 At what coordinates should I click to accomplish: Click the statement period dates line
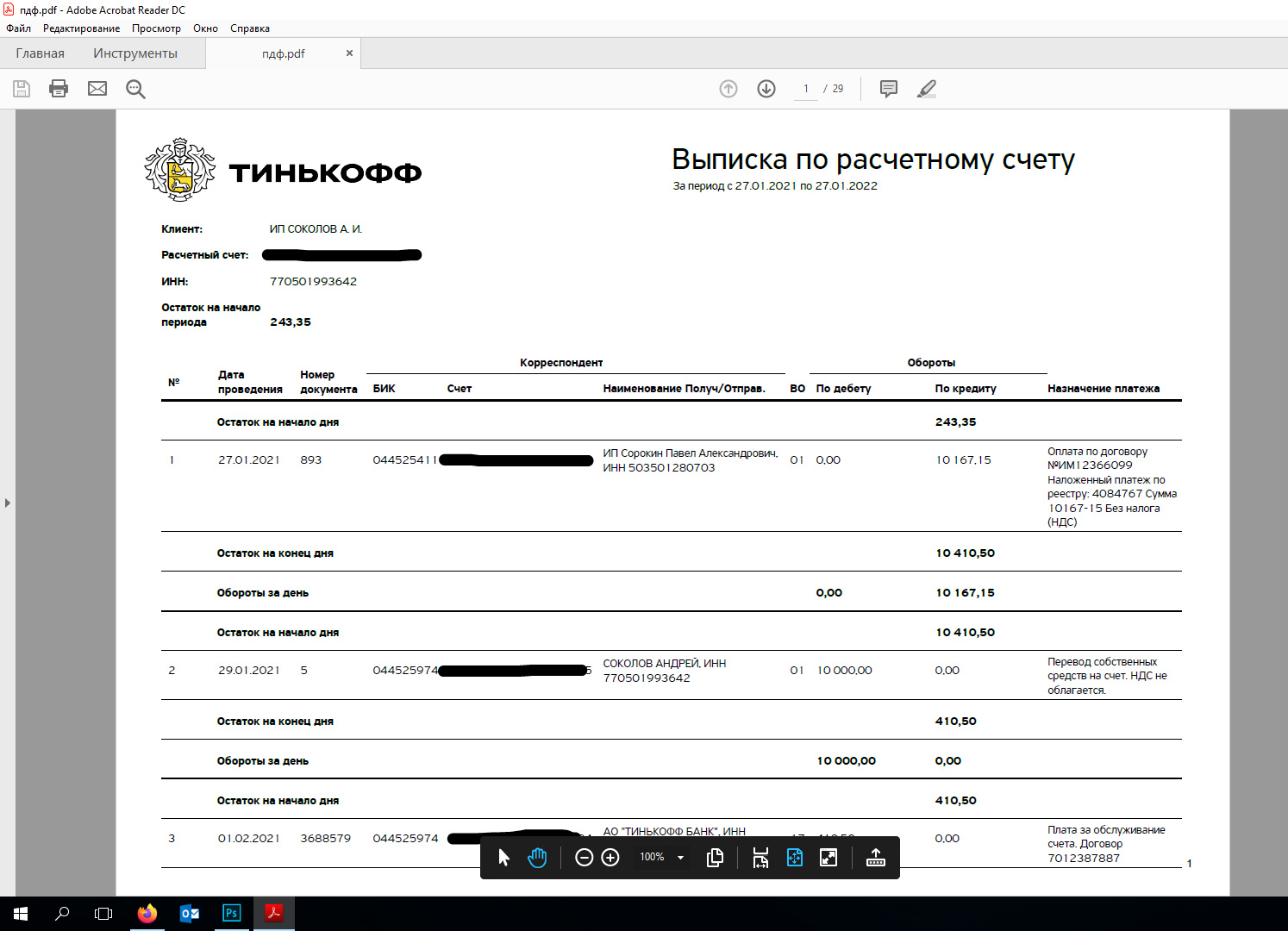tap(775, 185)
